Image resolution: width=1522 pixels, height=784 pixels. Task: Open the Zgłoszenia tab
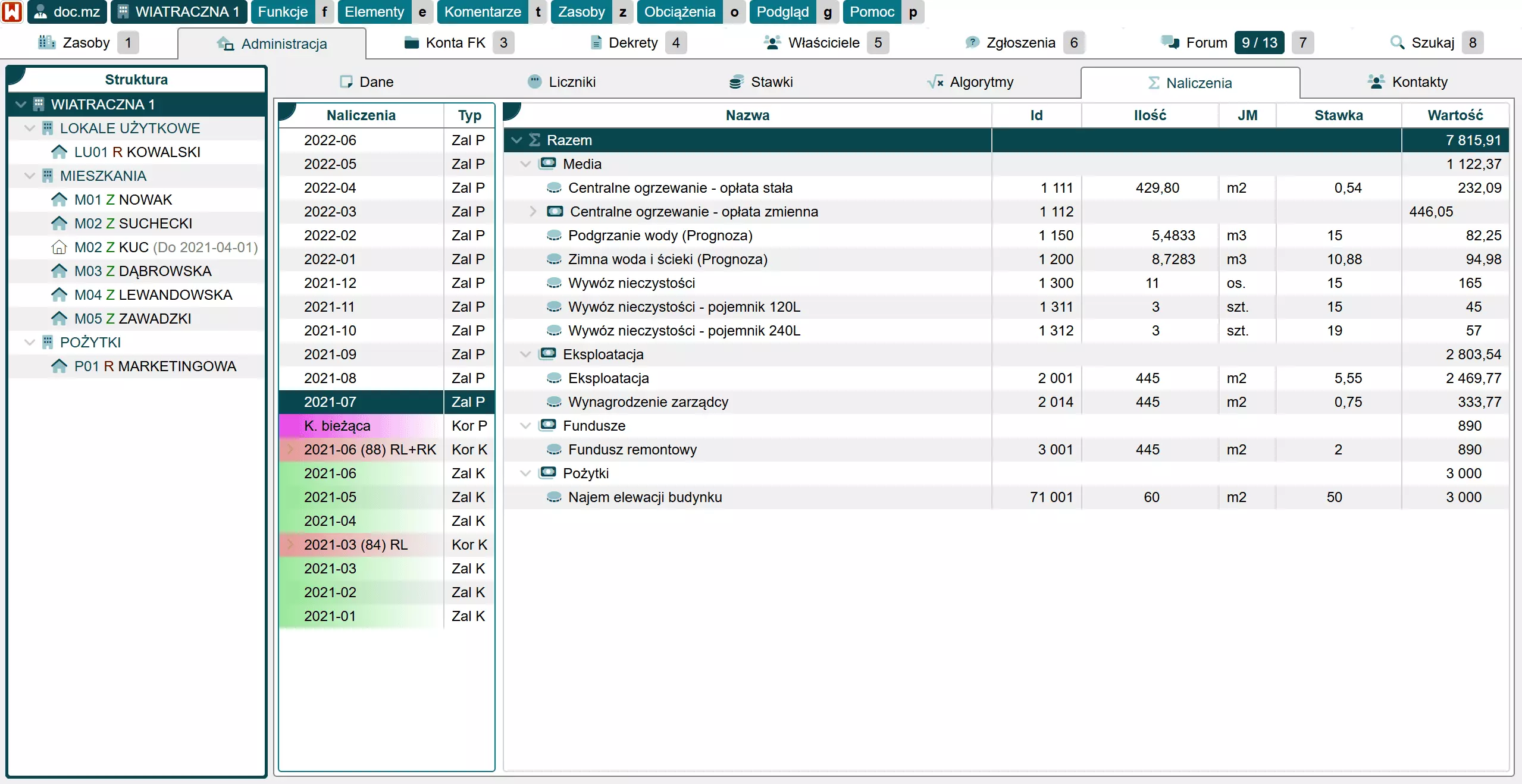1024,43
